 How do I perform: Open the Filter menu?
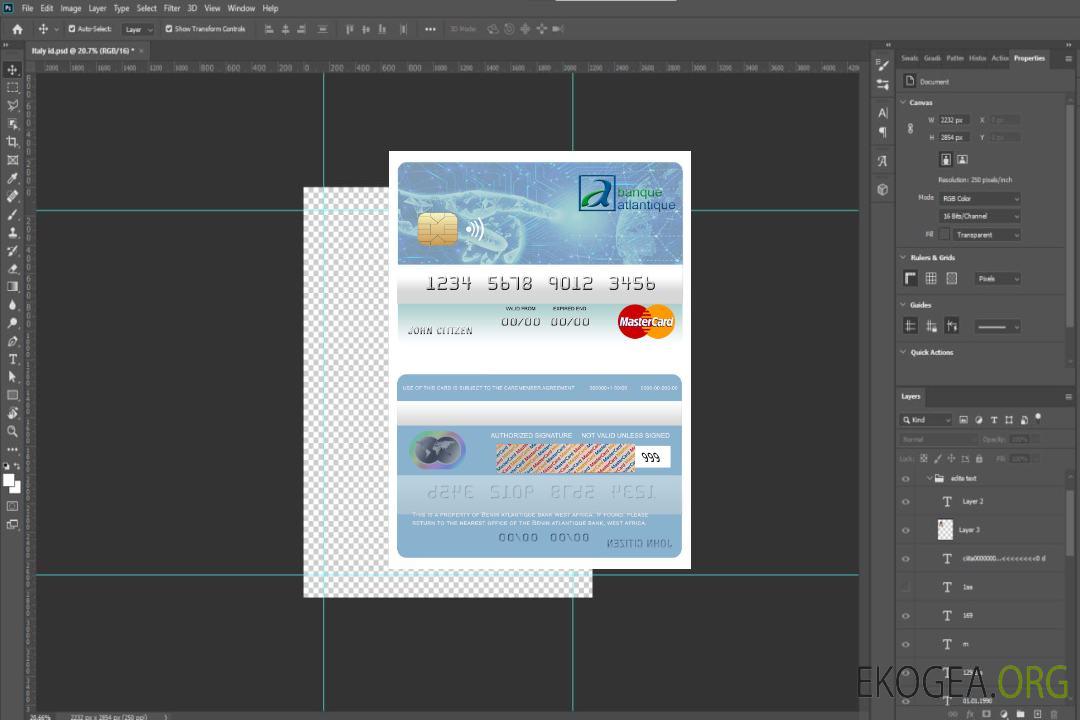172,8
